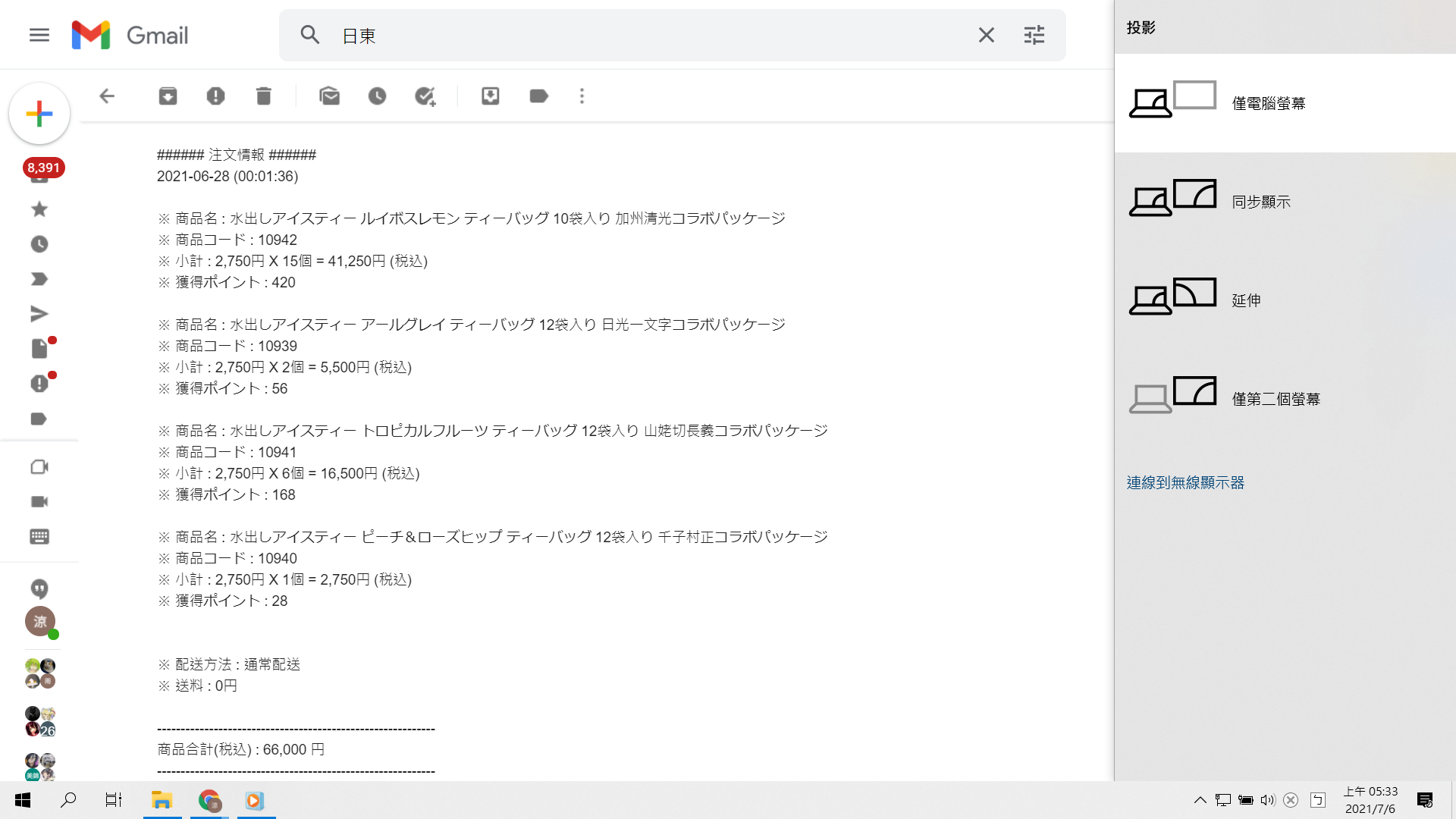The image size is (1456, 819).
Task: Open the battery status tray icon
Action: pyautogui.click(x=1245, y=800)
